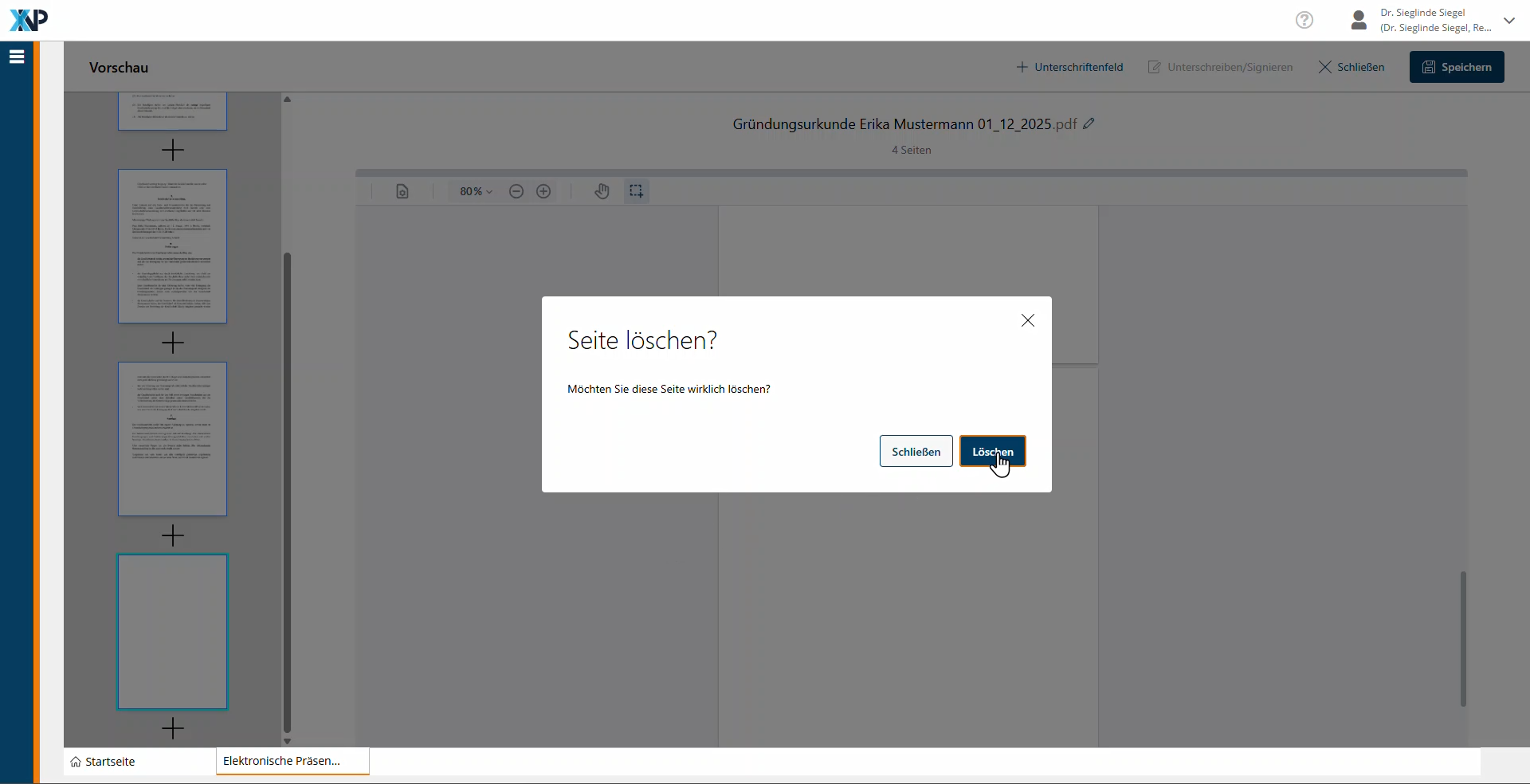Image resolution: width=1530 pixels, height=784 pixels.
Task: Click the user profile avatar icon
Action: pos(1359,20)
